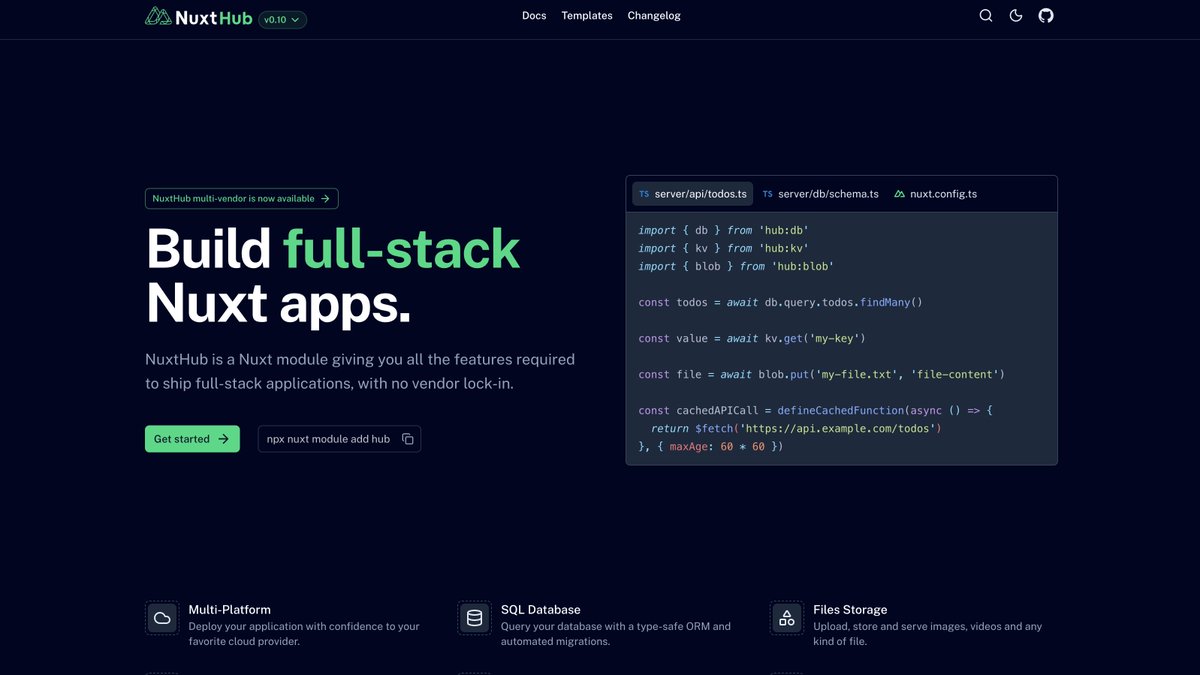Click the 'hub:blob' import string in code
Screen dimensions: 1200x675
coord(802,267)
